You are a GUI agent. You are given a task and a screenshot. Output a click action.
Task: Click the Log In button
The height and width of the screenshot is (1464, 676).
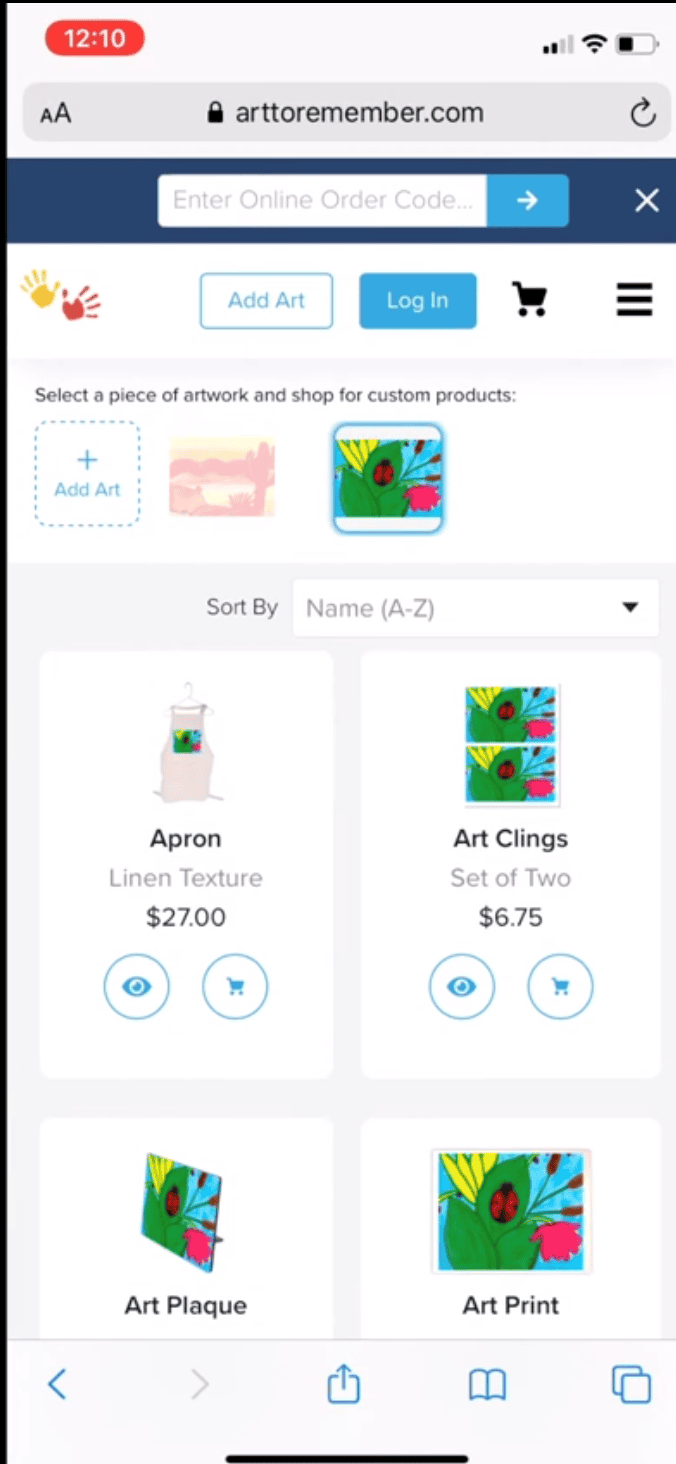[418, 300]
